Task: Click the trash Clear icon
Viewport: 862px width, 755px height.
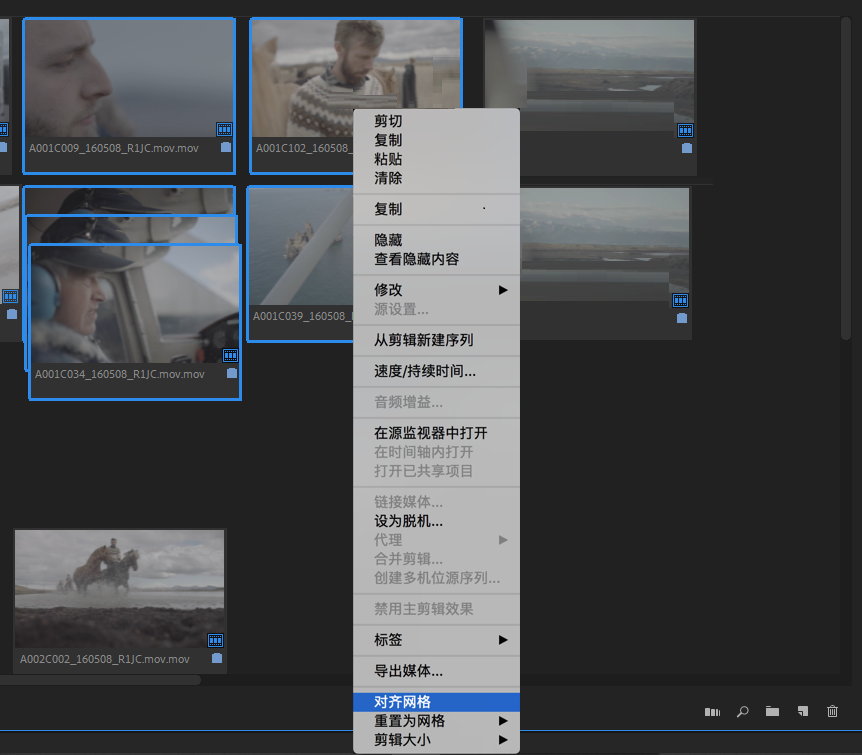Action: click(832, 712)
